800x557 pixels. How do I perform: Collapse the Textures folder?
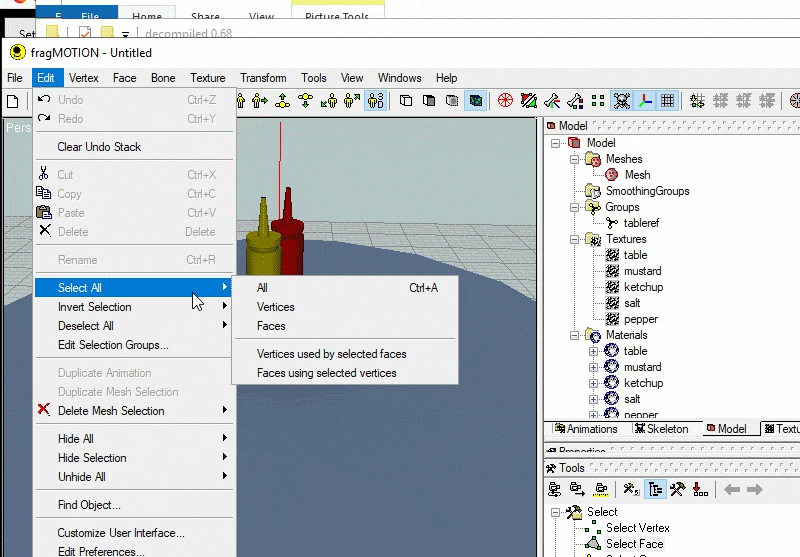574,239
